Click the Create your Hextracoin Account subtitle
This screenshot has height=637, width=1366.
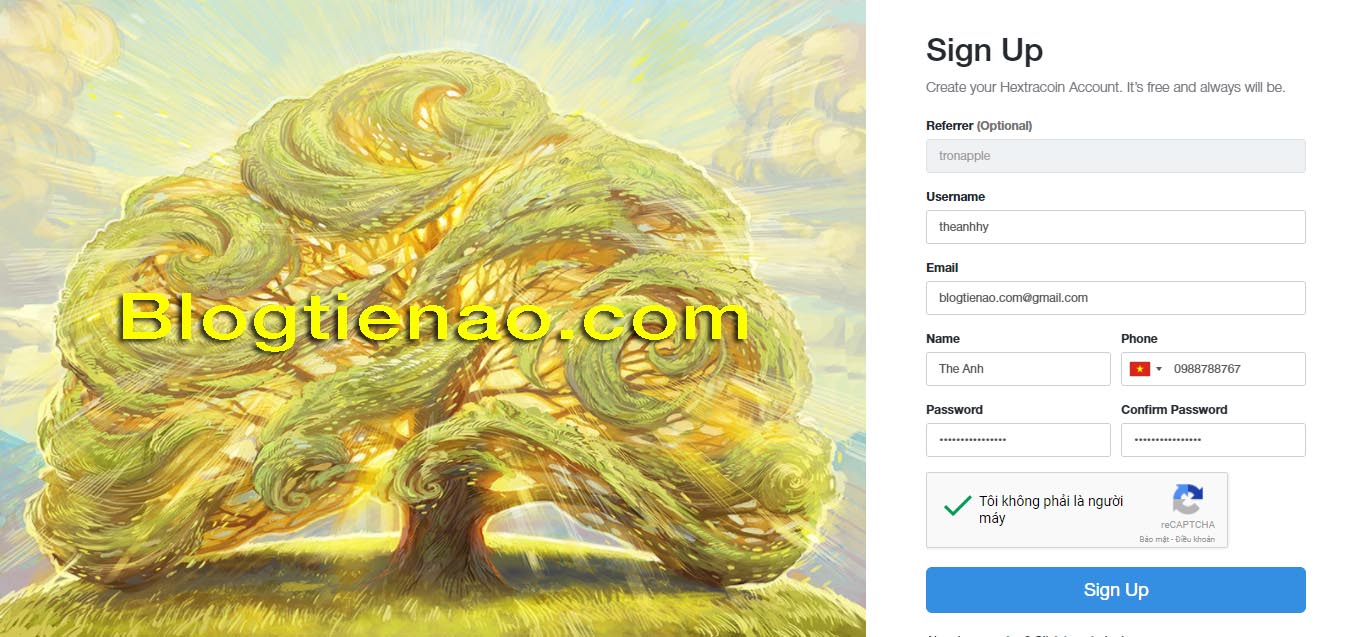1105,87
